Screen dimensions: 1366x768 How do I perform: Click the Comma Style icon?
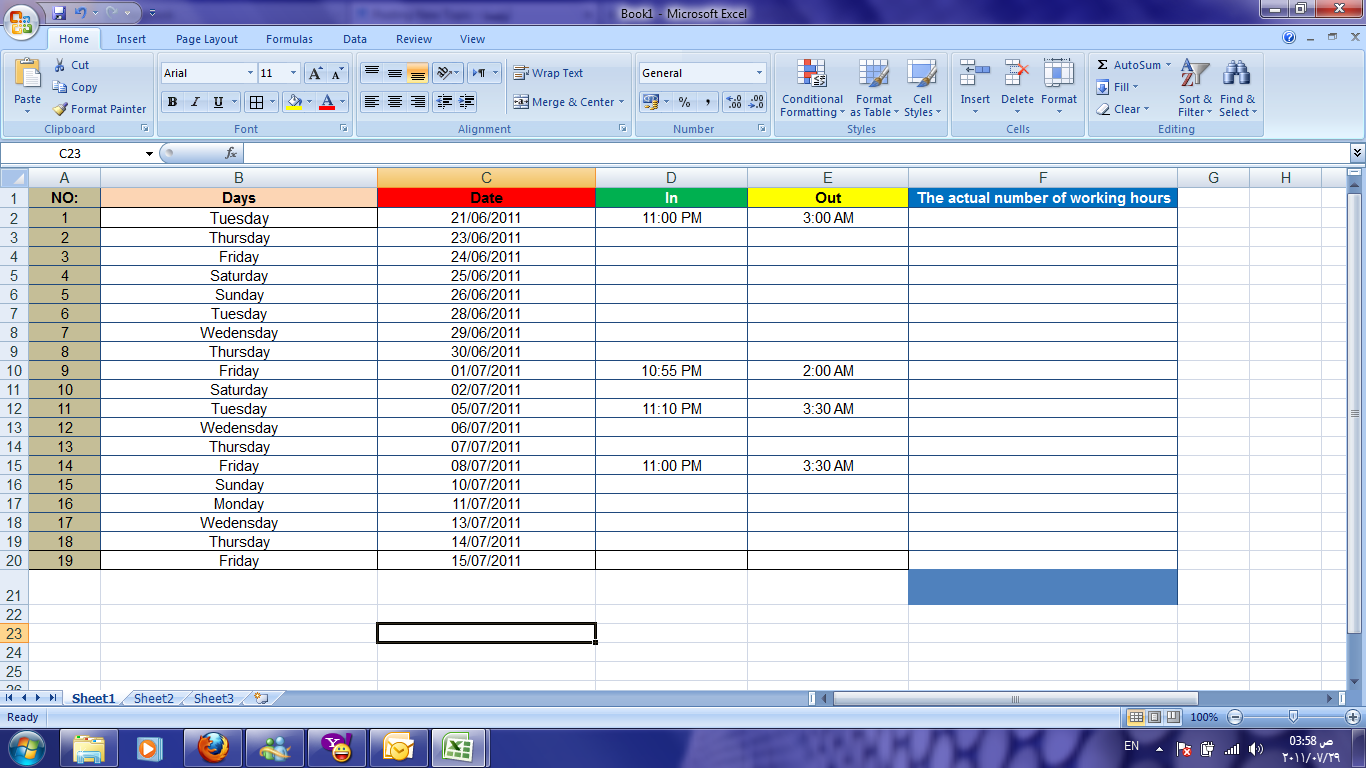tap(708, 102)
